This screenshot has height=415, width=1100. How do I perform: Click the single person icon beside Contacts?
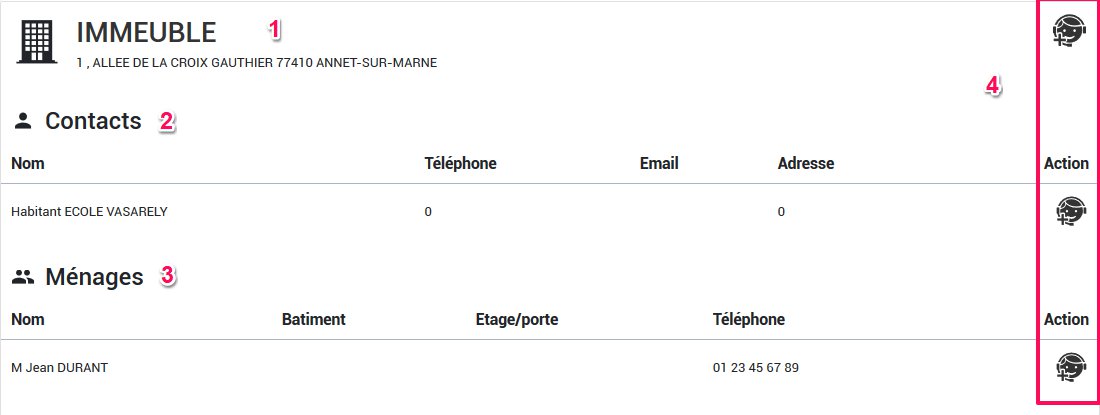pos(23,121)
